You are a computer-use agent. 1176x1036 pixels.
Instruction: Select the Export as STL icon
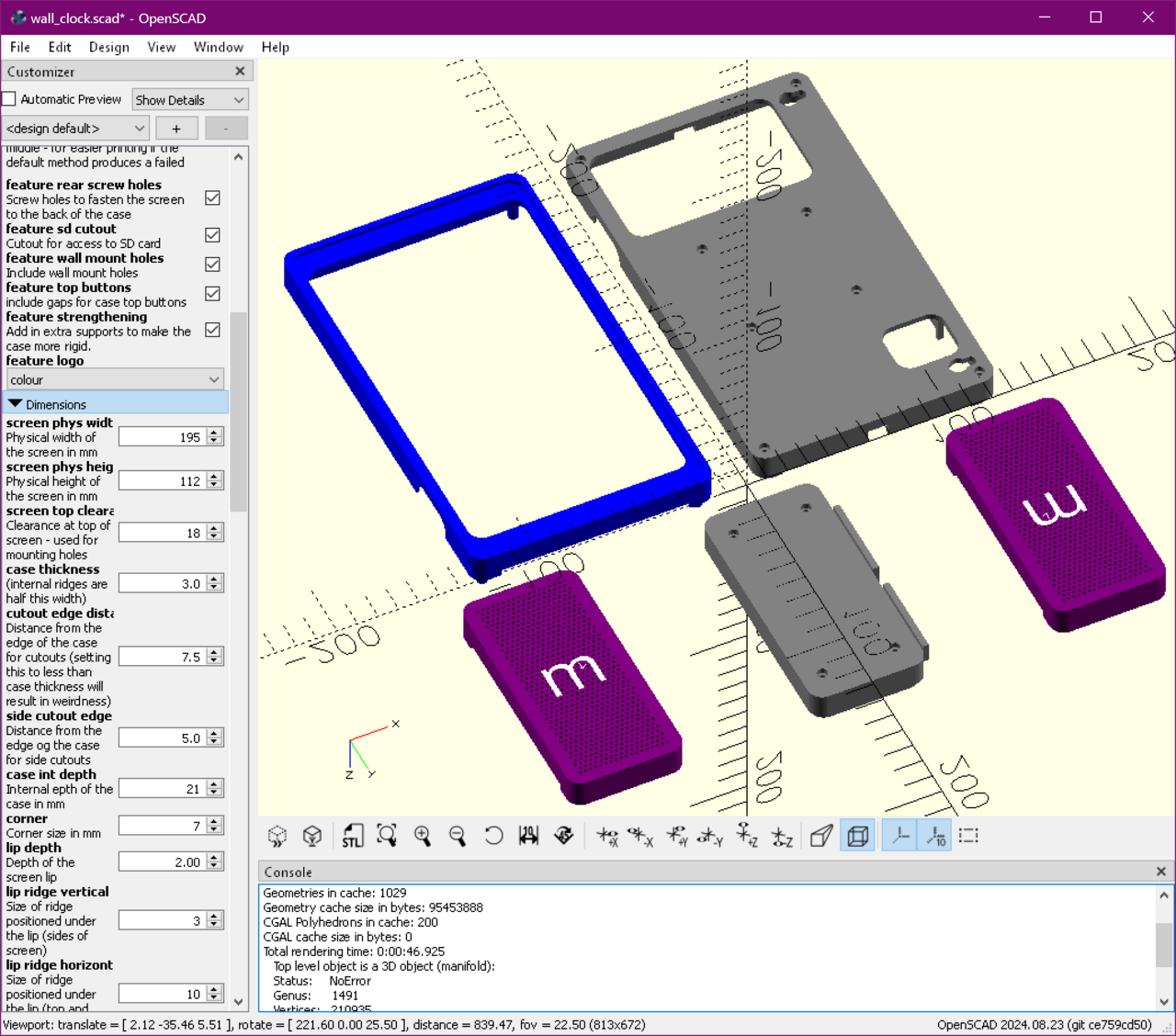[352, 835]
